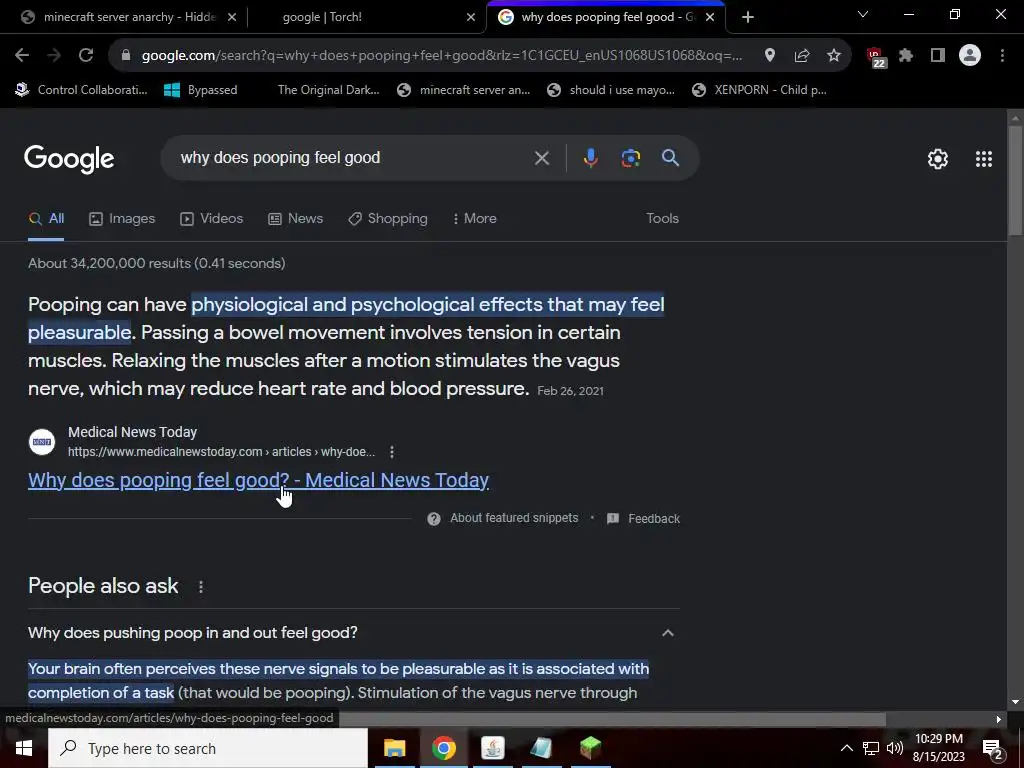
Task: Click the help icon for featured snippets
Action: pos(434,519)
